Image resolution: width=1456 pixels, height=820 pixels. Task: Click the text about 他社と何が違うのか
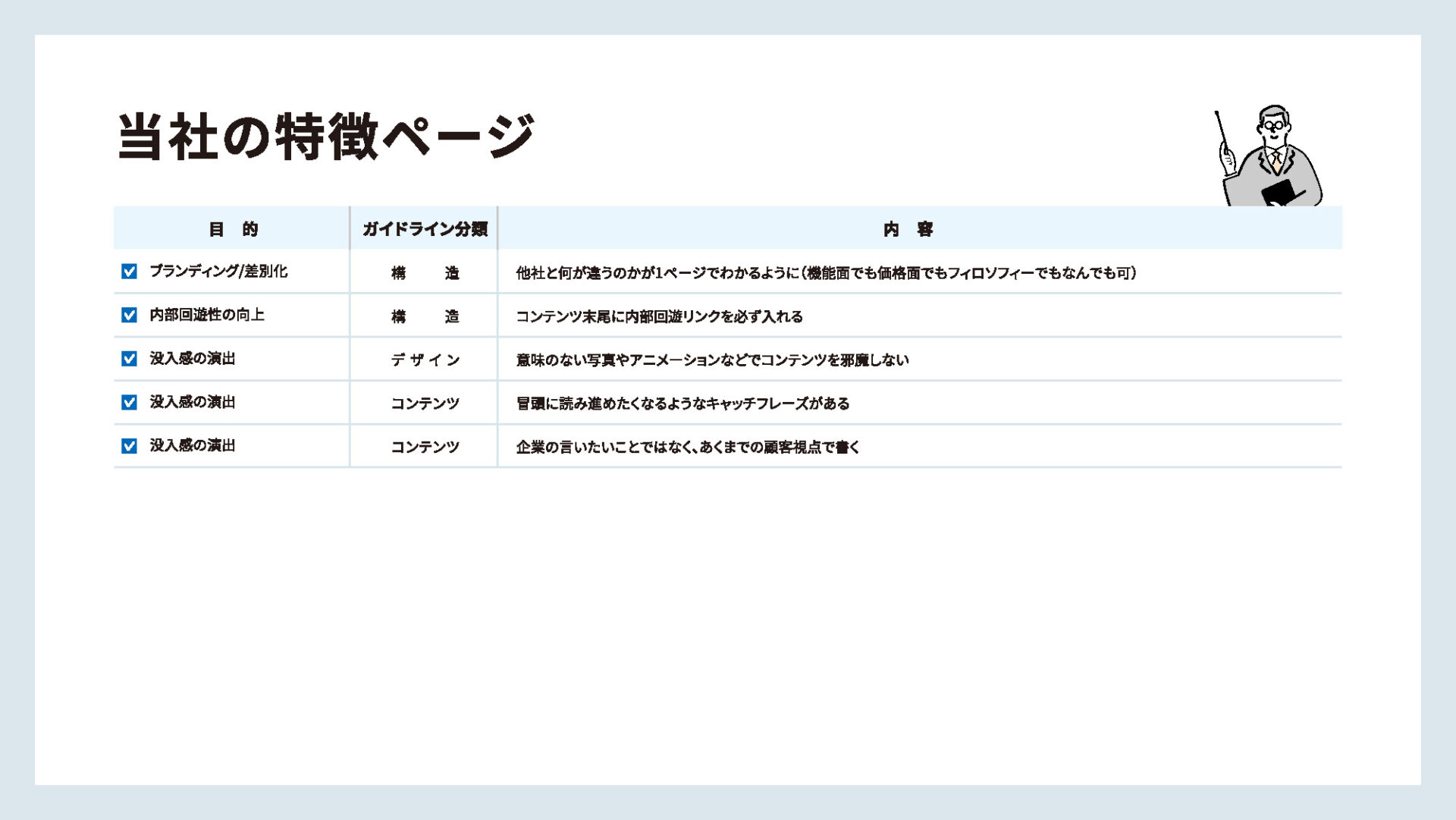point(825,273)
